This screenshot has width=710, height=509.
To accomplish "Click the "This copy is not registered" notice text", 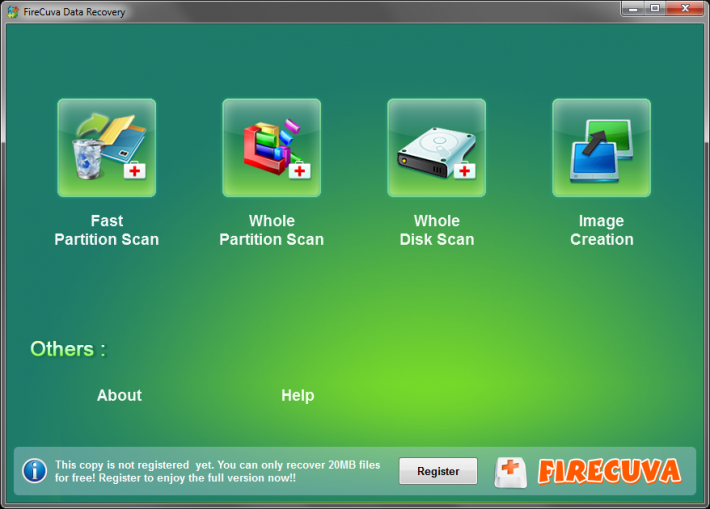I will point(217,471).
